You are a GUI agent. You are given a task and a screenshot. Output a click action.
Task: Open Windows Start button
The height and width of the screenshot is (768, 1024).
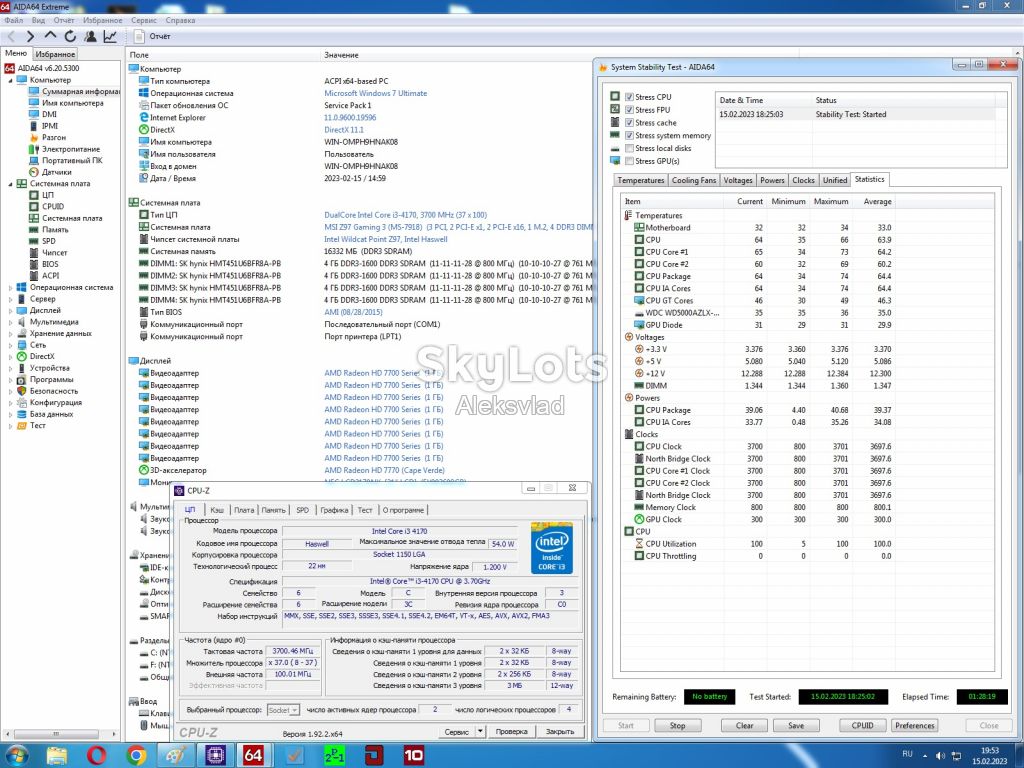pos(16,756)
